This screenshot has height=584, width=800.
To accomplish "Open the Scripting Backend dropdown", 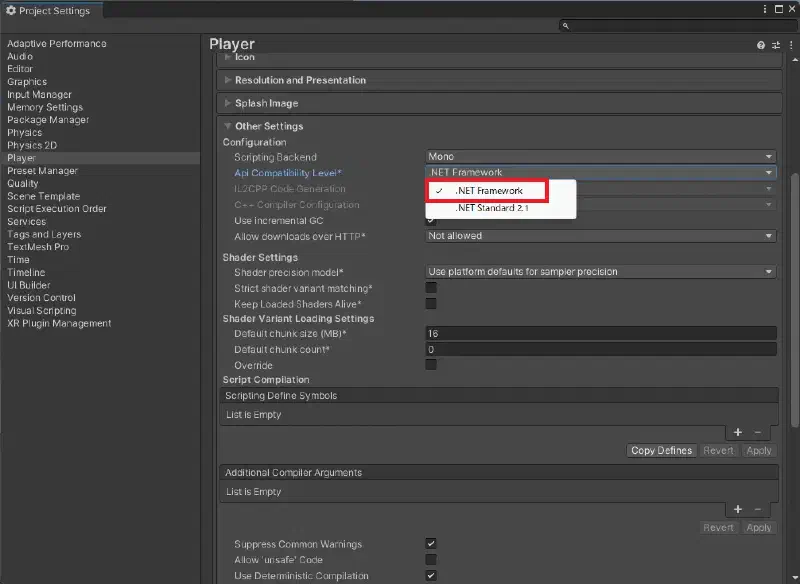I will coord(601,157).
